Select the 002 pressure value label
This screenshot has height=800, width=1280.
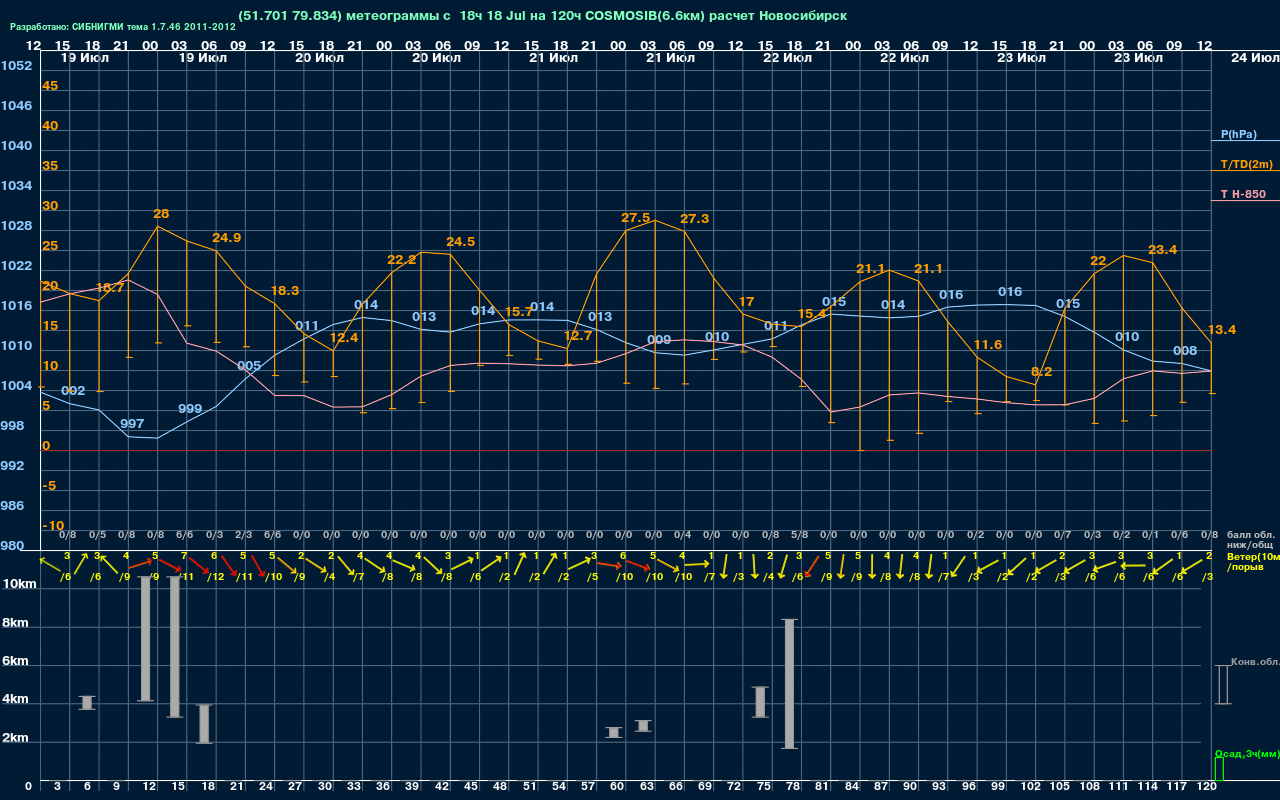click(x=73, y=391)
